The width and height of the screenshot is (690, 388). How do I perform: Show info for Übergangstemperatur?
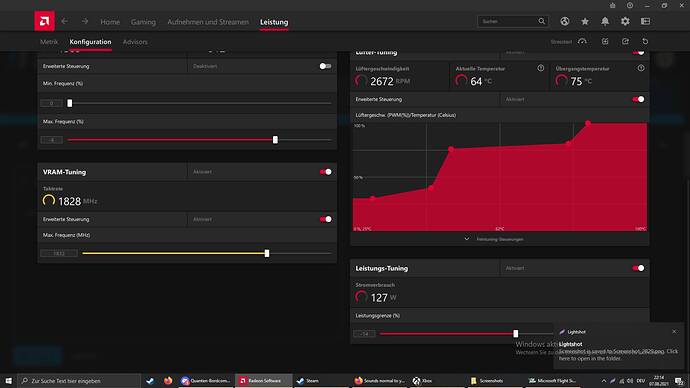pyautogui.click(x=641, y=68)
